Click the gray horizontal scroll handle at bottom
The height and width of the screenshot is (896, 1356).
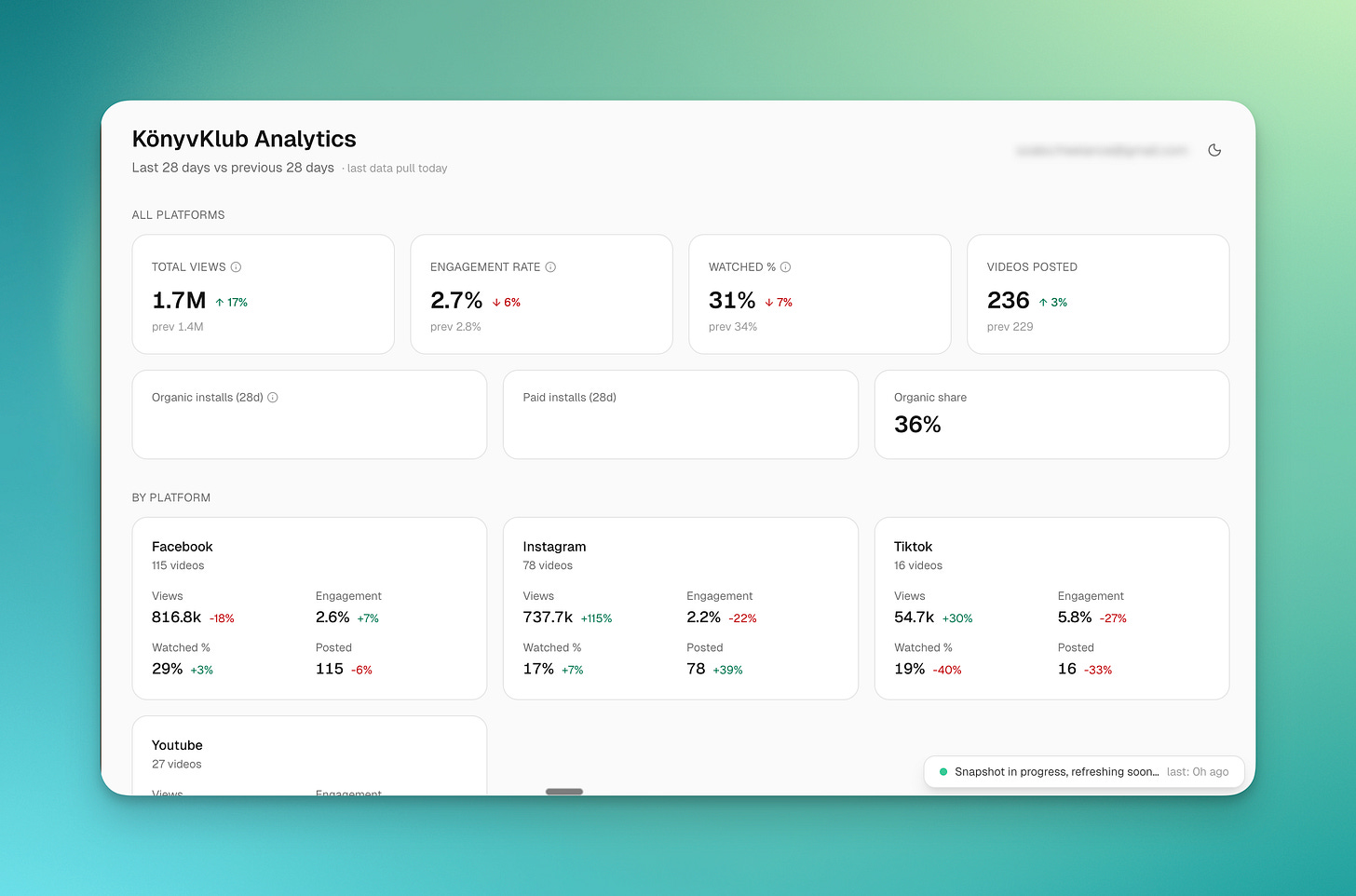point(564,792)
